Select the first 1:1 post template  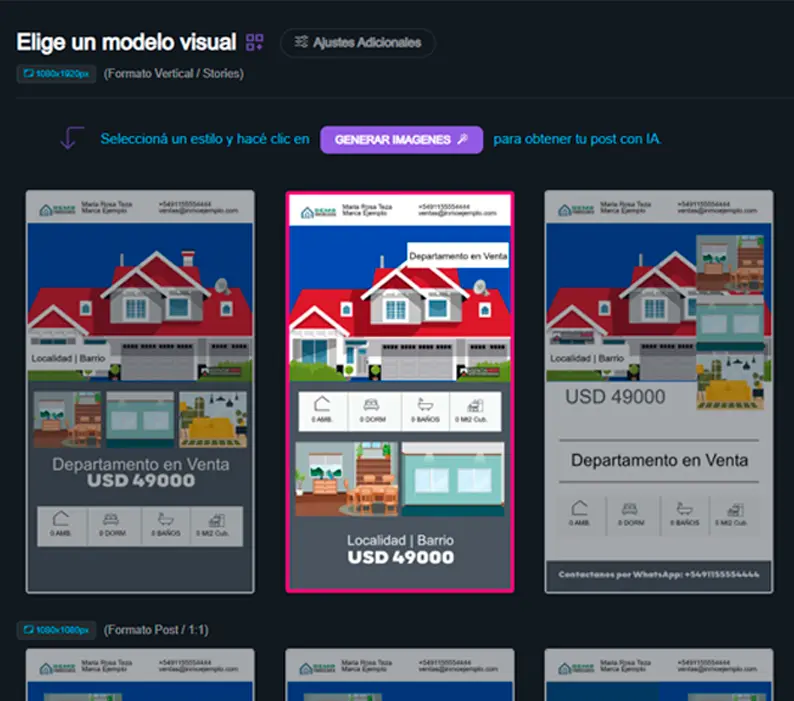pyautogui.click(x=140, y=675)
